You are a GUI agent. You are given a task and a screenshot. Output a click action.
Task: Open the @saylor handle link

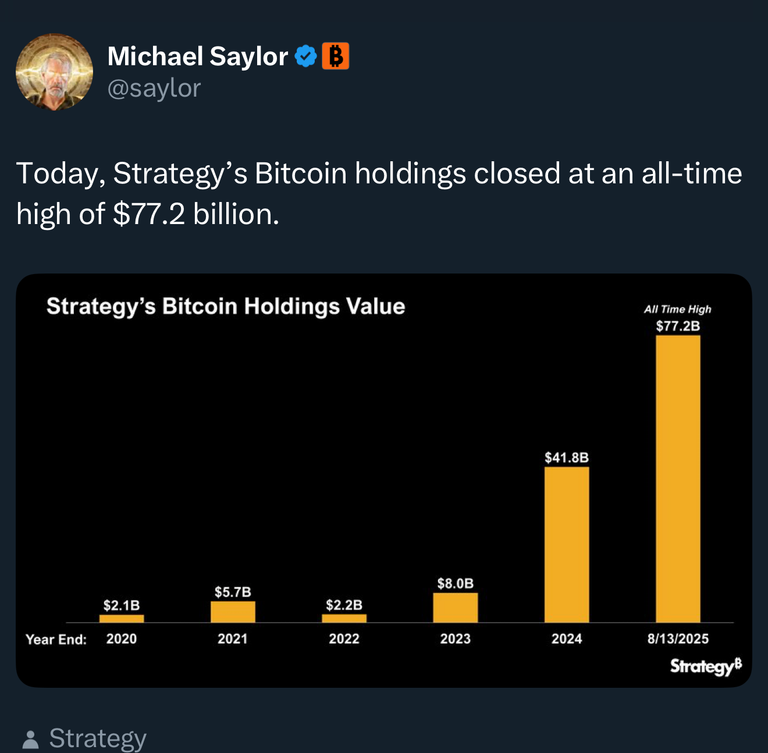coord(154,89)
